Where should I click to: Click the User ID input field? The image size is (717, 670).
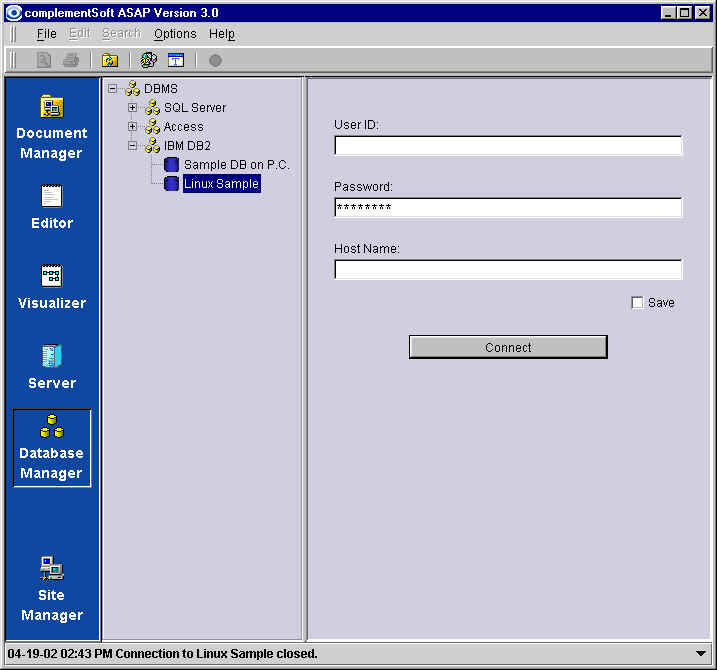pyautogui.click(x=508, y=145)
